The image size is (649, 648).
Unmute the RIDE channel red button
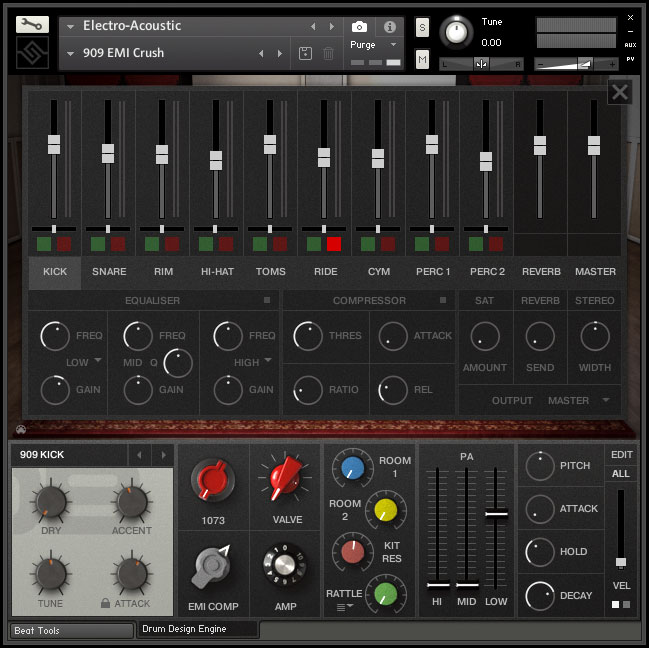(x=334, y=244)
